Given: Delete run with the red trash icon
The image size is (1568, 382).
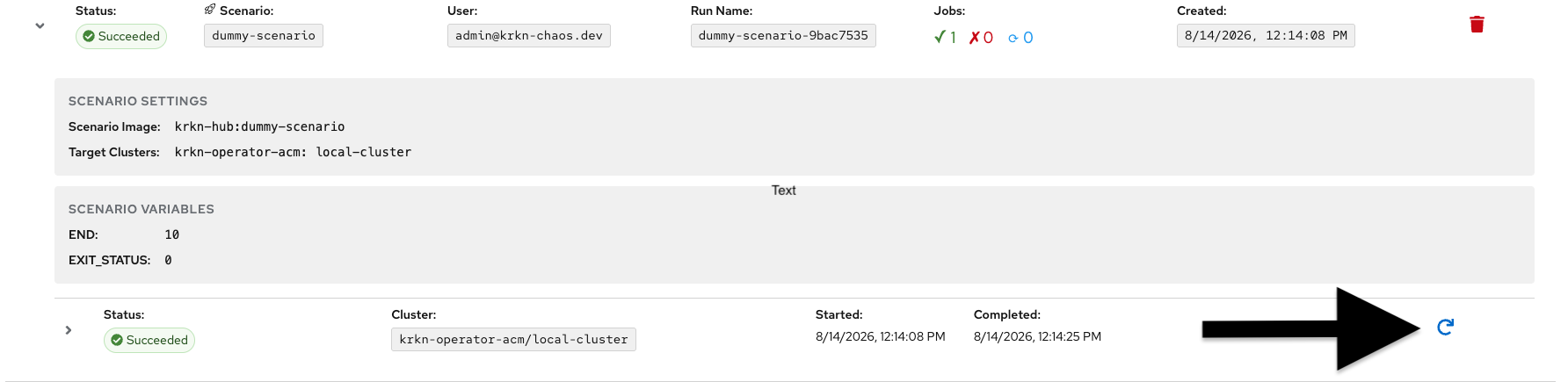Looking at the screenshot, I should [1477, 25].
